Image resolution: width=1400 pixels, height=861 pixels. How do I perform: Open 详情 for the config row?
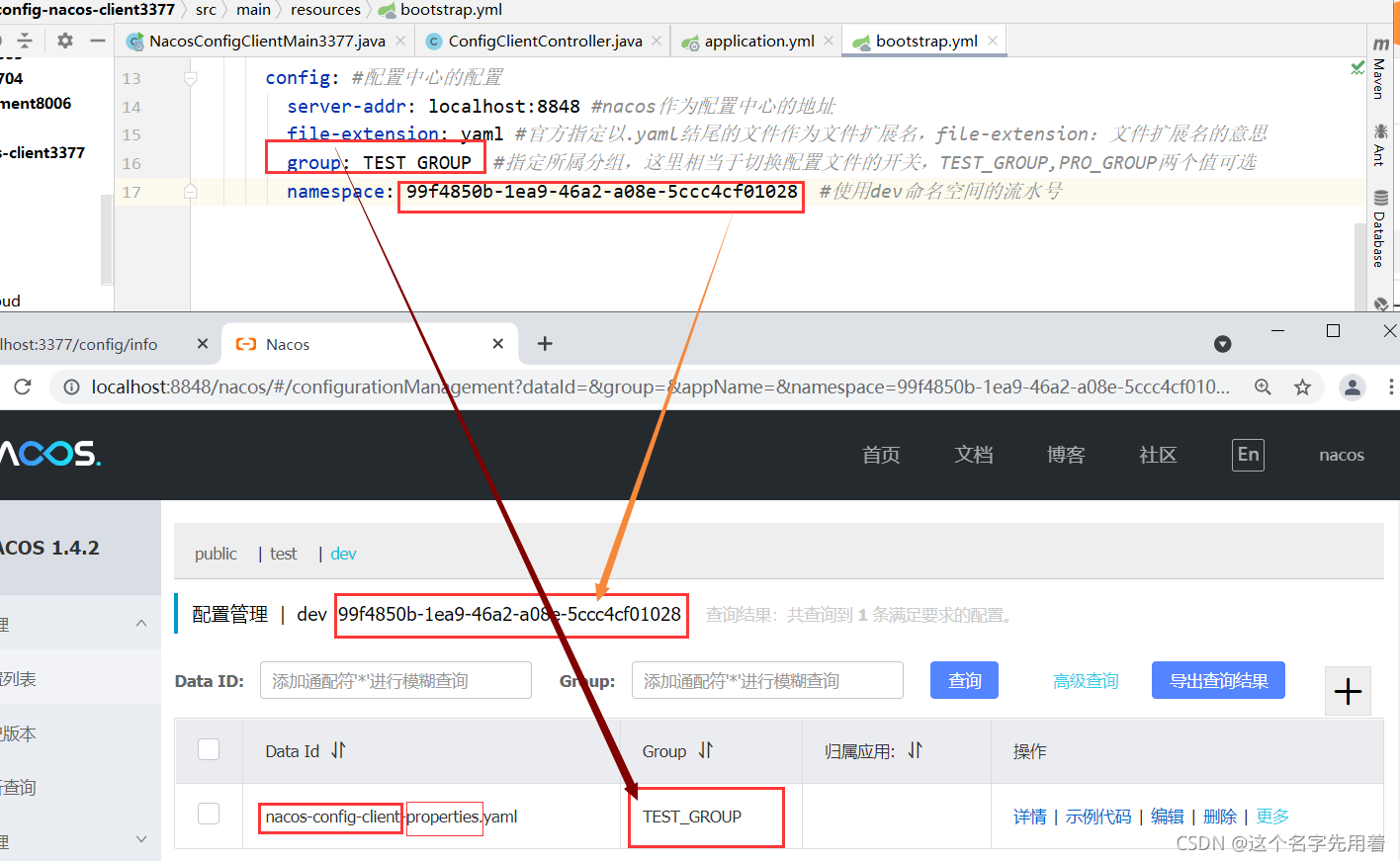point(1029,817)
